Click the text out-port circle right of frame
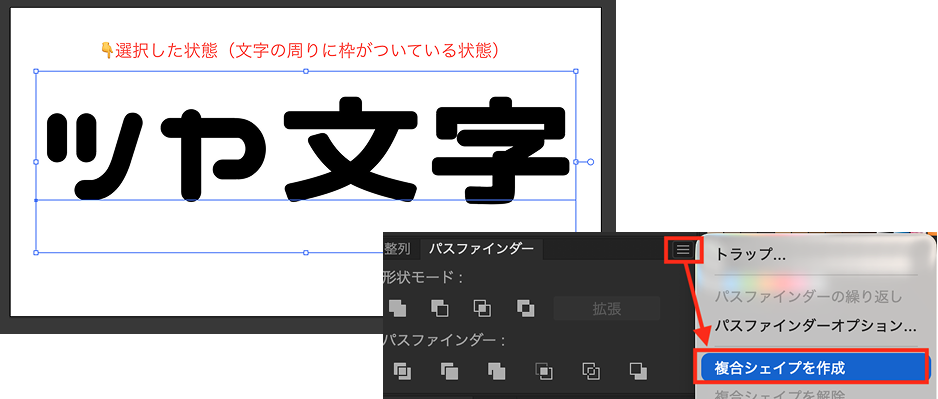This screenshot has width=938, height=399. click(590, 162)
